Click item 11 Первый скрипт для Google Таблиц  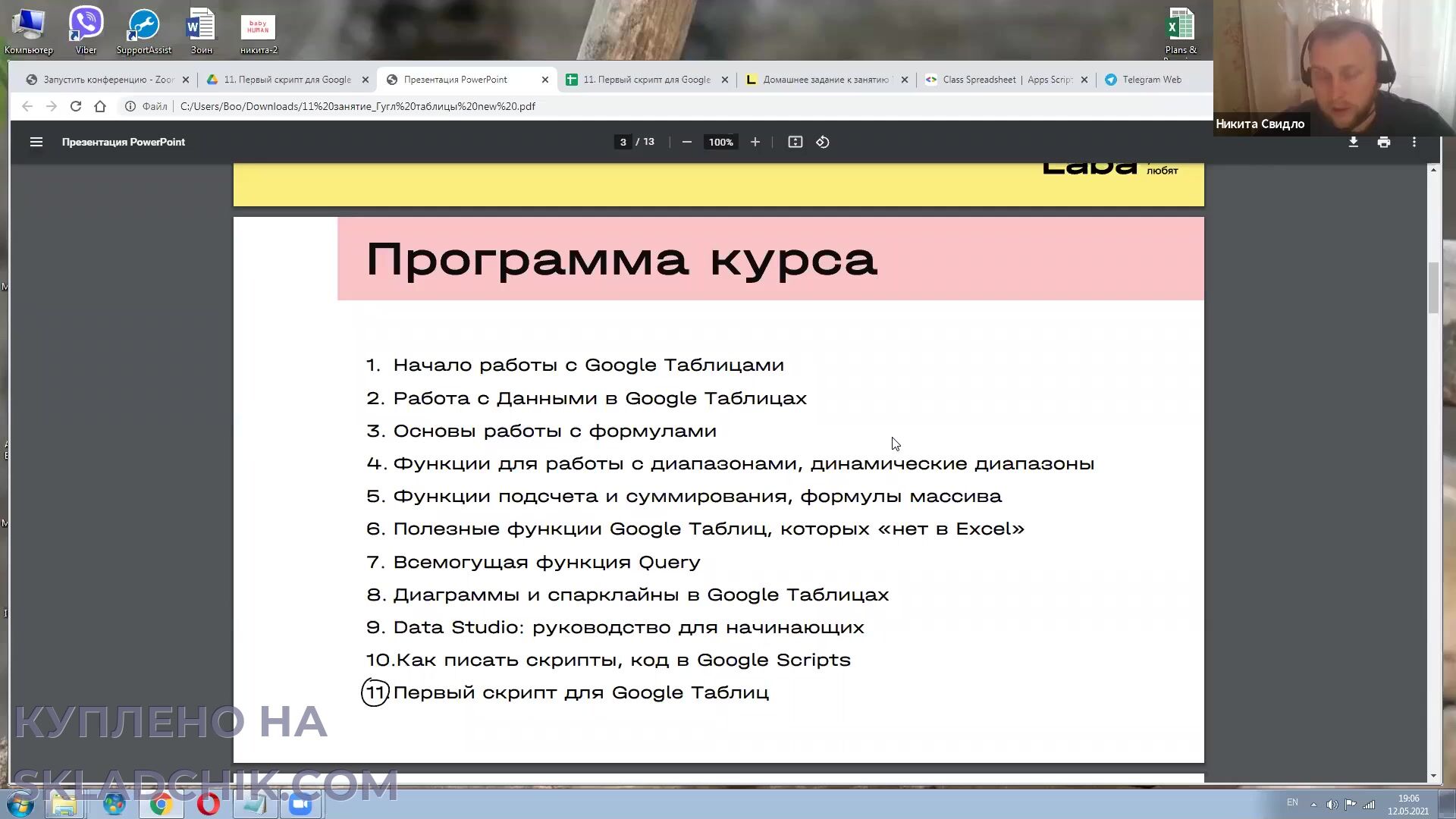(566, 692)
